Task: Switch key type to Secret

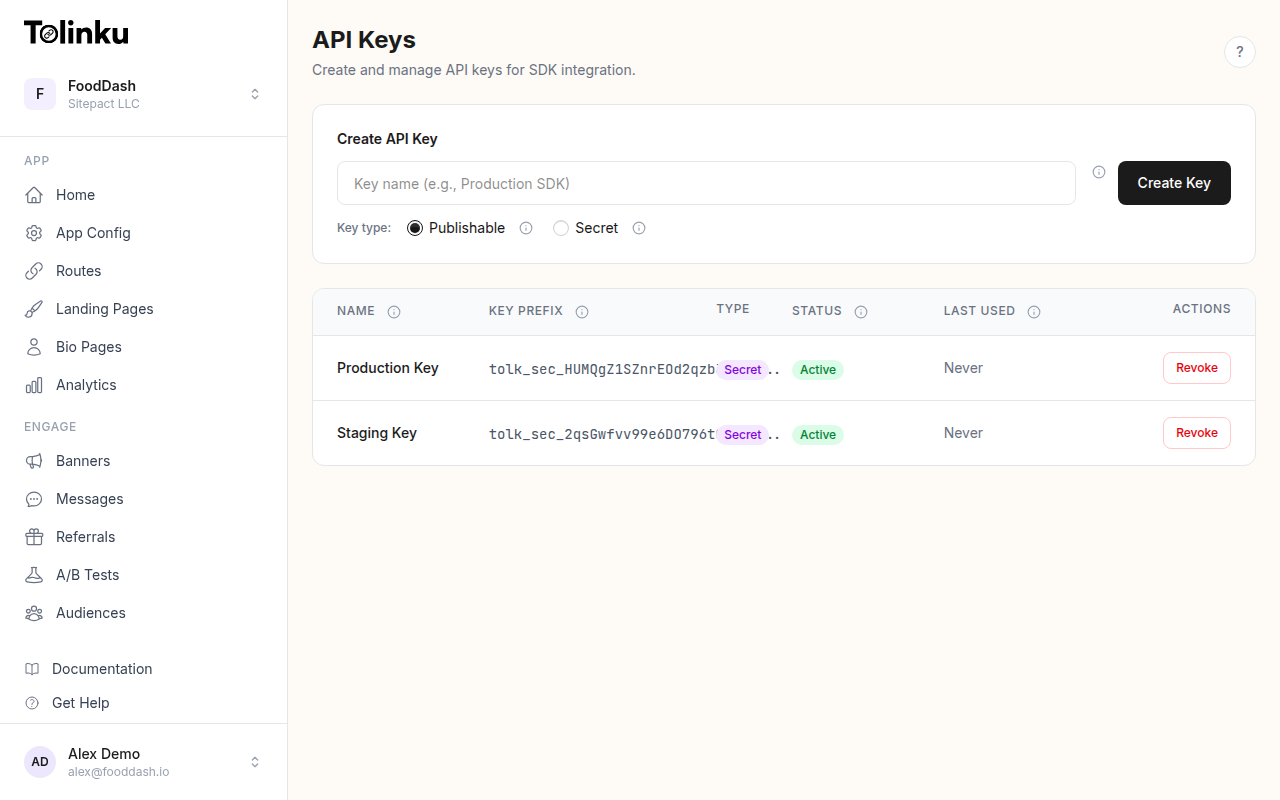Action: click(x=560, y=228)
